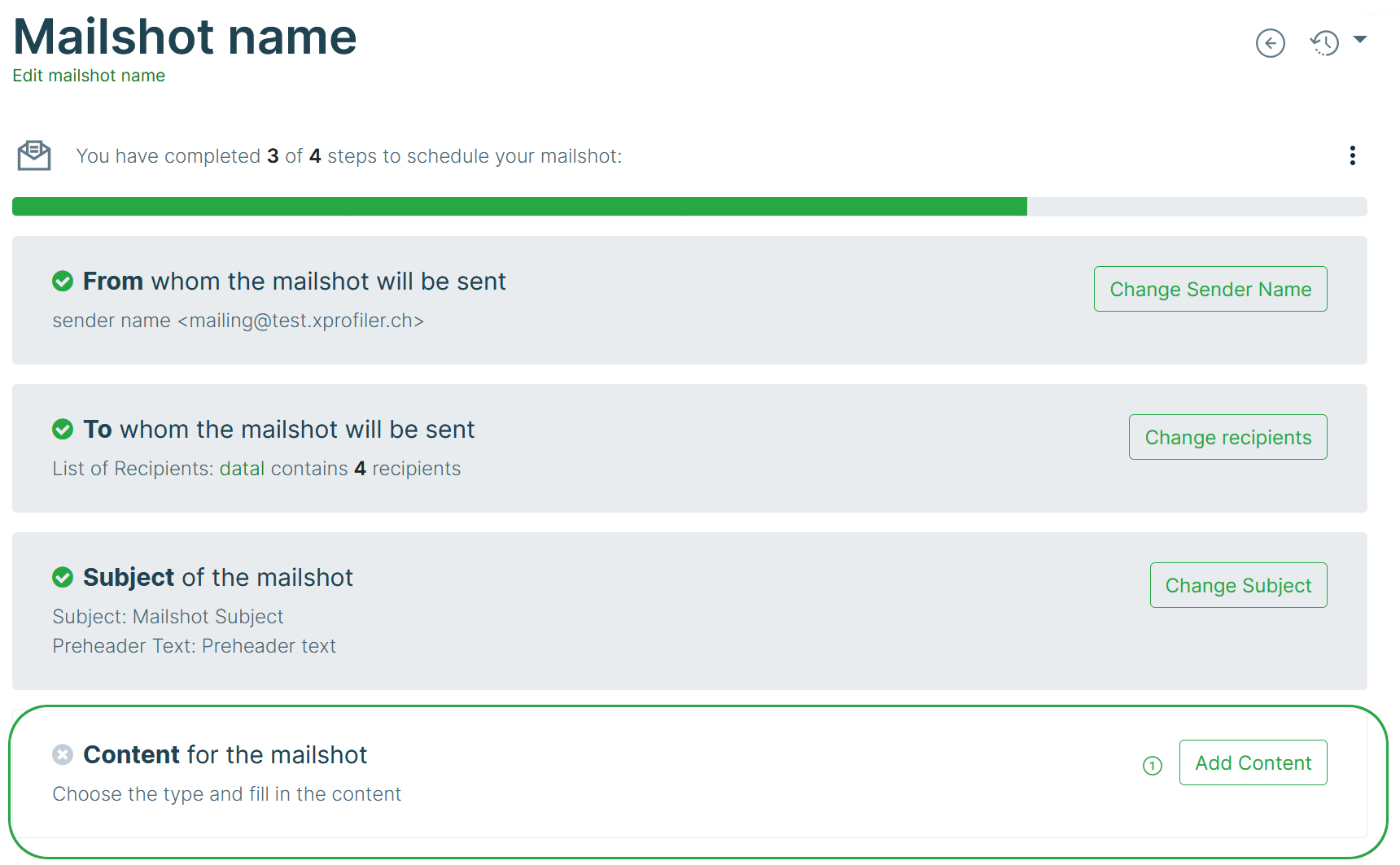Expand the history dropdown caret
Screen dimensions: 1400x865
(1359, 39)
